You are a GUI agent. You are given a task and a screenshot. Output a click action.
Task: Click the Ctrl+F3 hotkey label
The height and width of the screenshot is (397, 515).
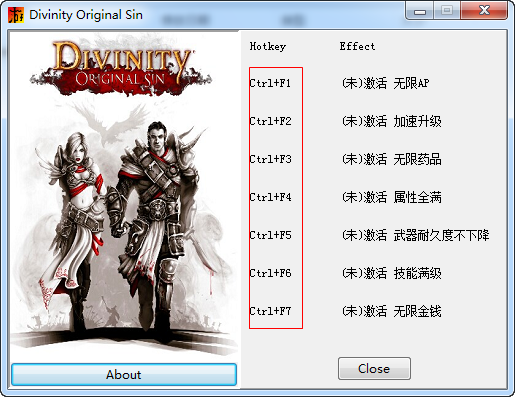(270, 159)
